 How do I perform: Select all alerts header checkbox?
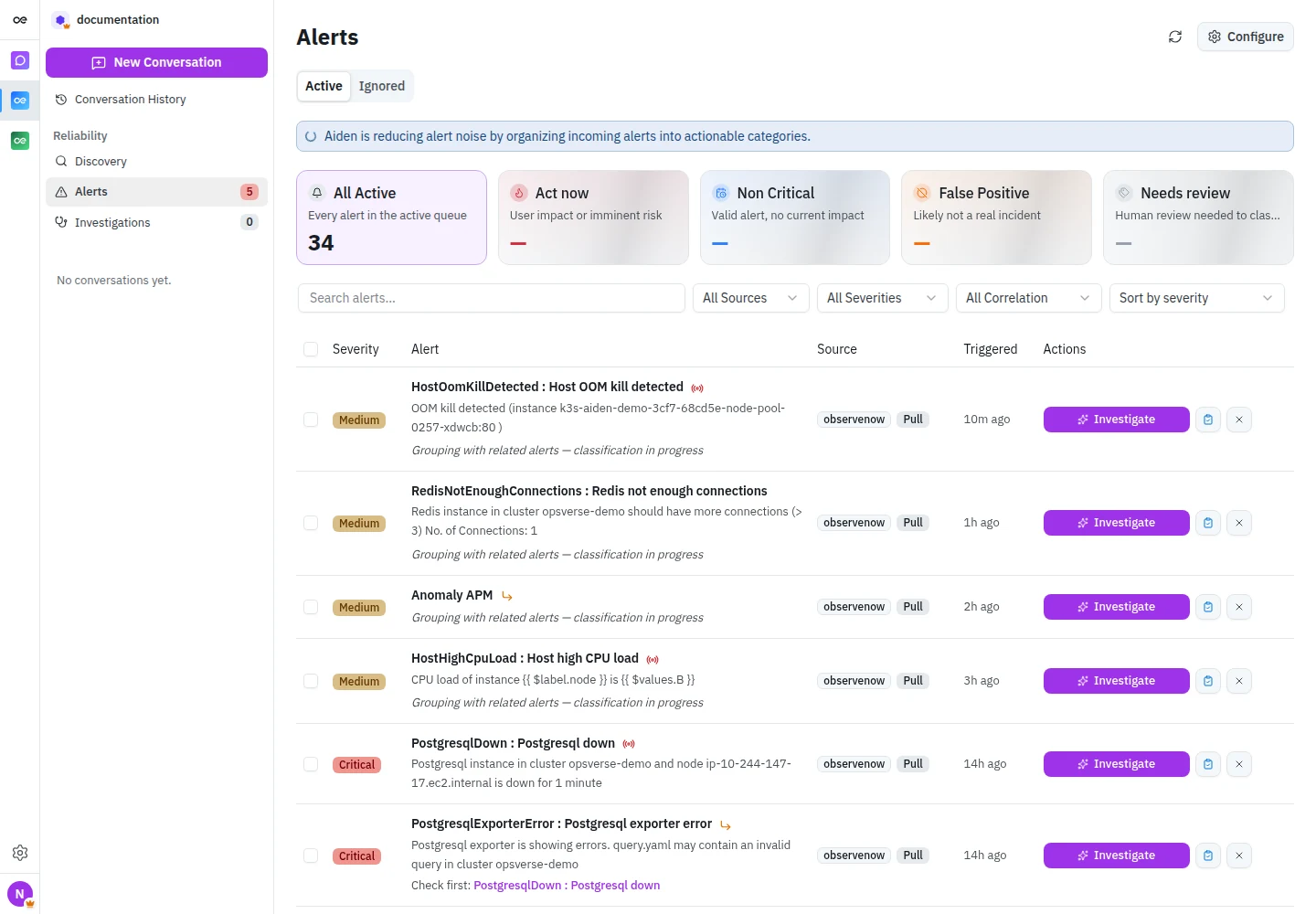pos(311,349)
